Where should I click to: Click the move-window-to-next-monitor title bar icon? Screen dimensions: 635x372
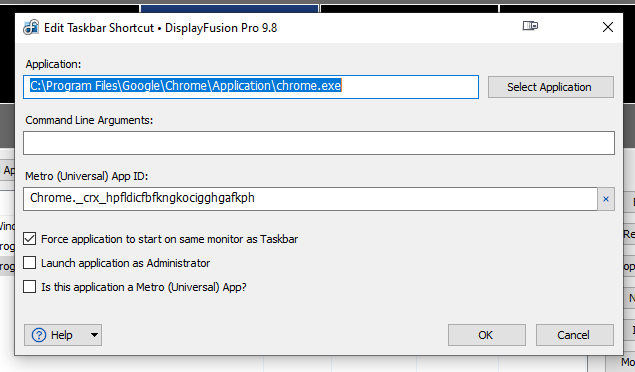[530, 26]
